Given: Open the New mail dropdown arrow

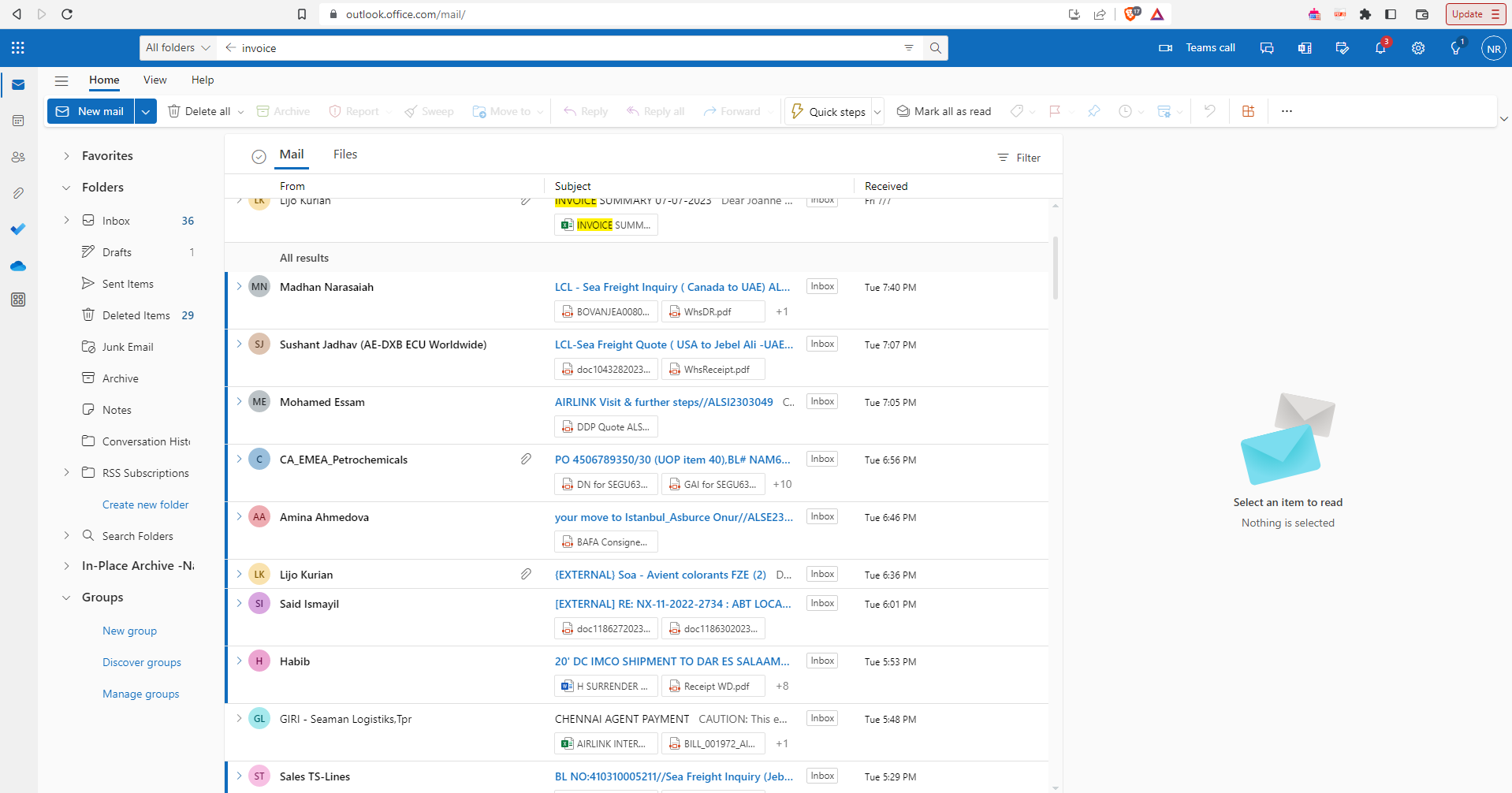Looking at the screenshot, I should 145,111.
